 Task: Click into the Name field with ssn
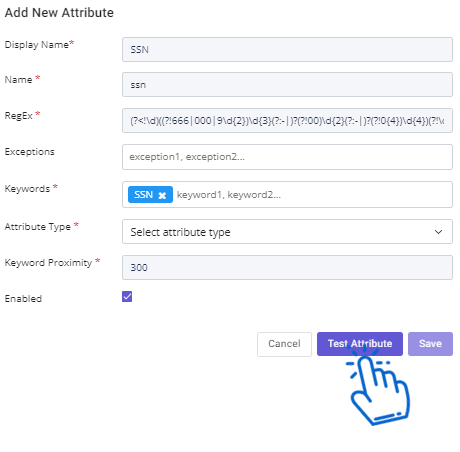(287, 85)
